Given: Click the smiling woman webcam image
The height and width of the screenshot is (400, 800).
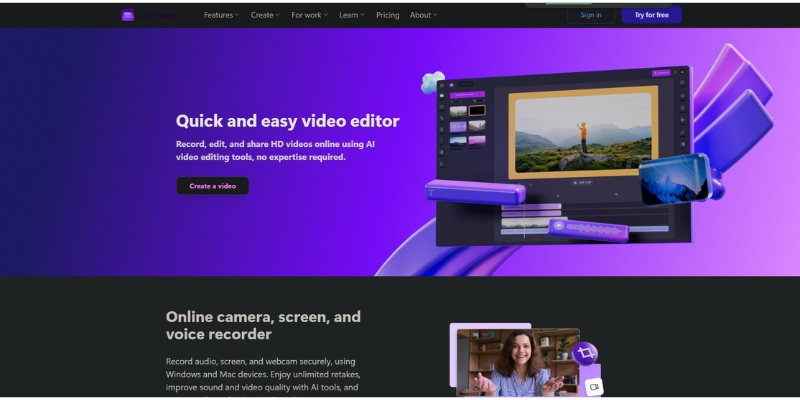Looking at the screenshot, I should click(518, 362).
